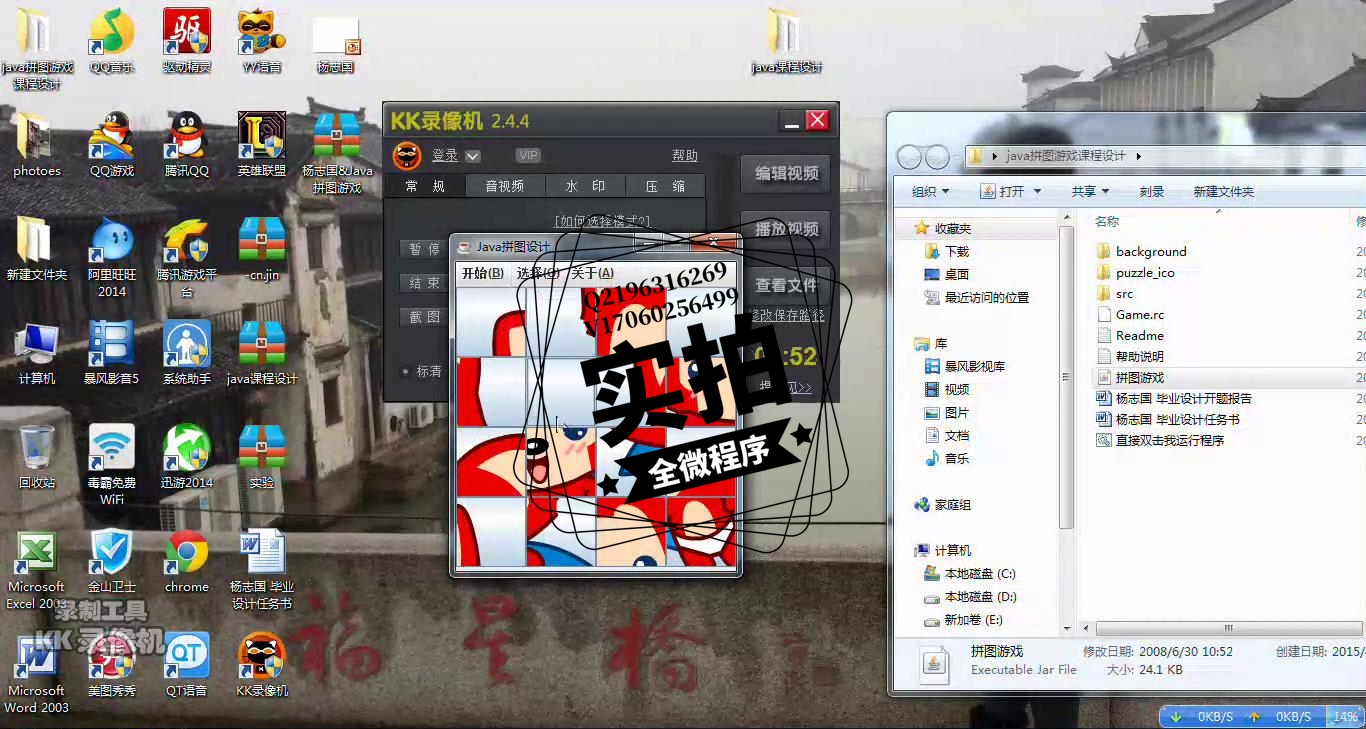Take a screenshot with the 截图 button

[x=424, y=316]
